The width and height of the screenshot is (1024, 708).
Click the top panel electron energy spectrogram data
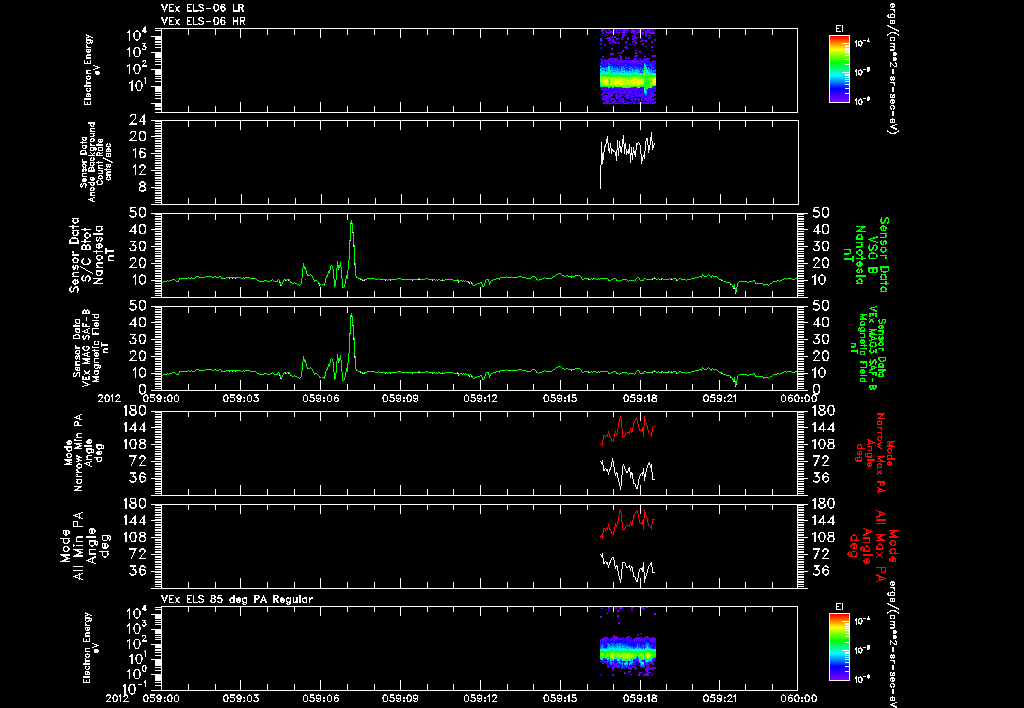tap(628, 67)
